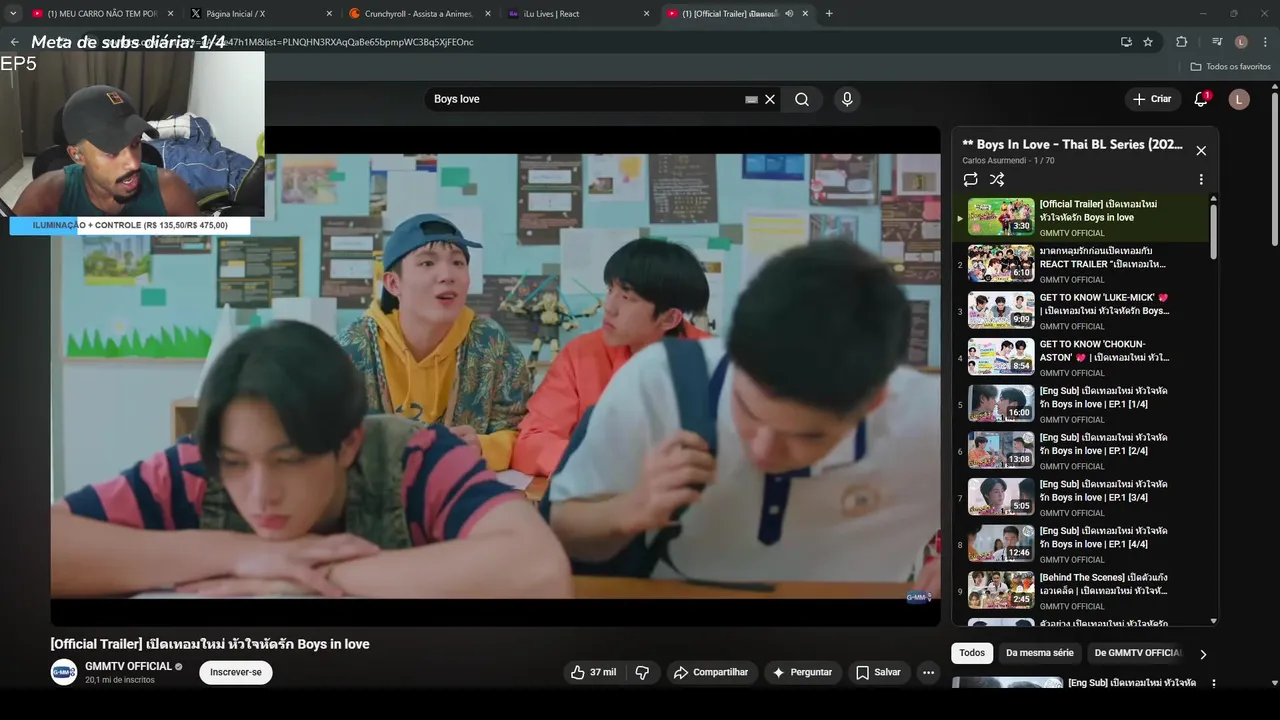Open Chrome three-dot menu
Viewport: 1280px width, 720px height.
1265,42
